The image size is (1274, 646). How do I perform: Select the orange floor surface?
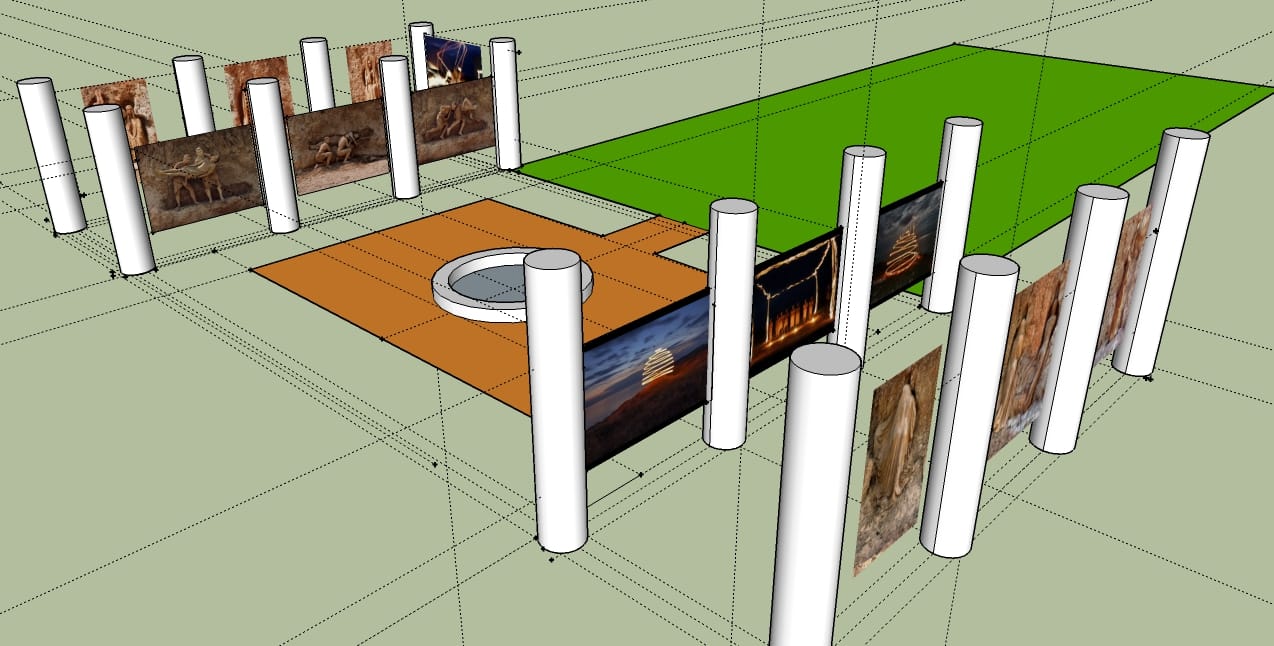click(400, 290)
